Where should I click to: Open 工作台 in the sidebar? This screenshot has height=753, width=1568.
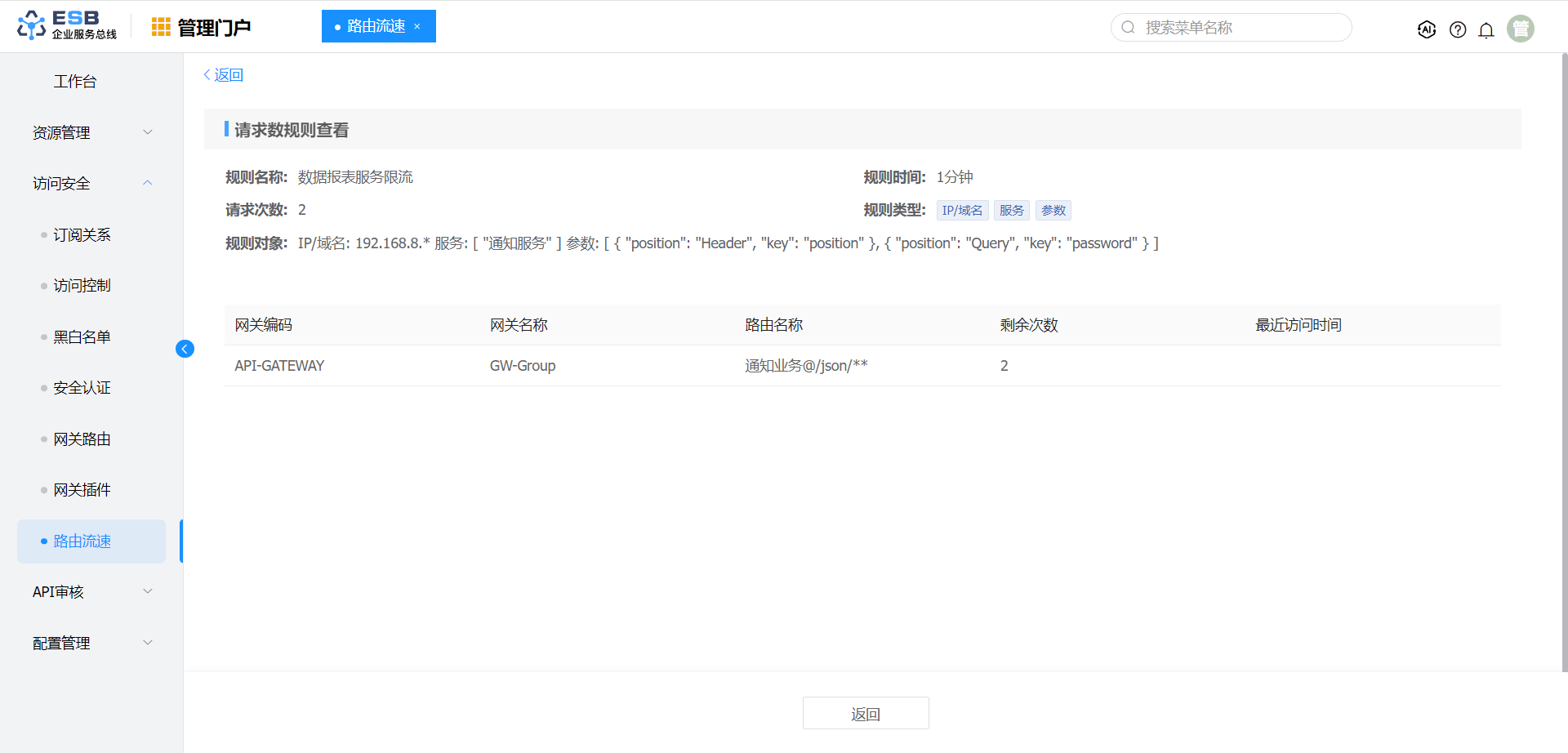pos(75,81)
